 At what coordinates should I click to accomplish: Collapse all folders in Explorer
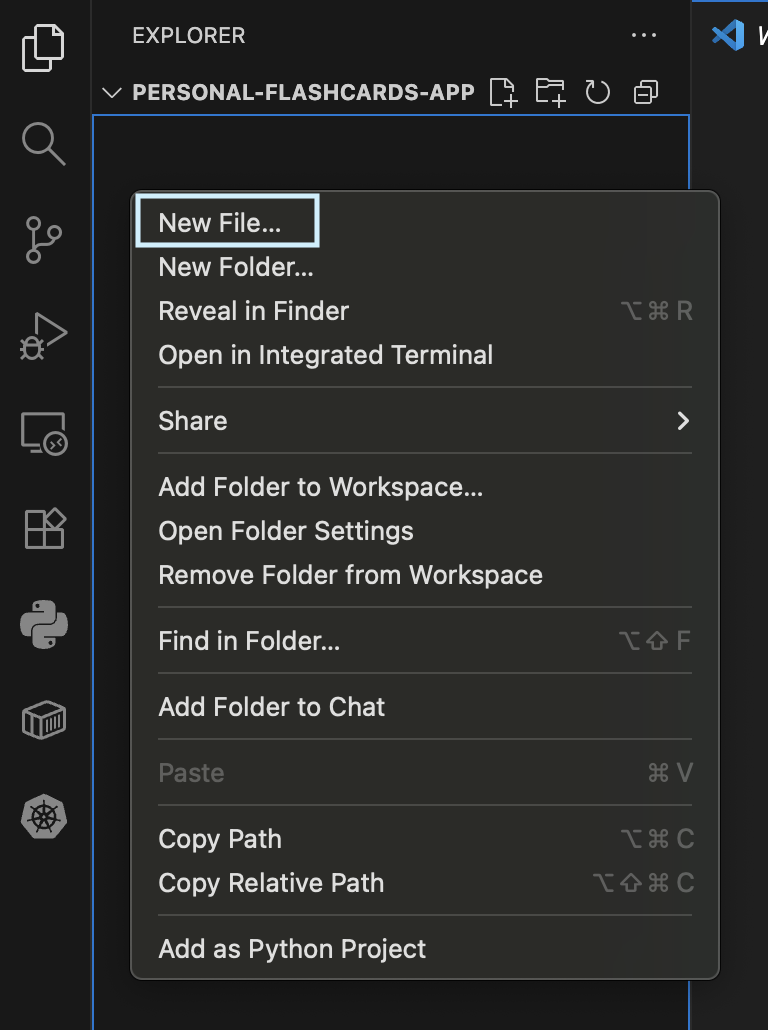tap(644, 92)
